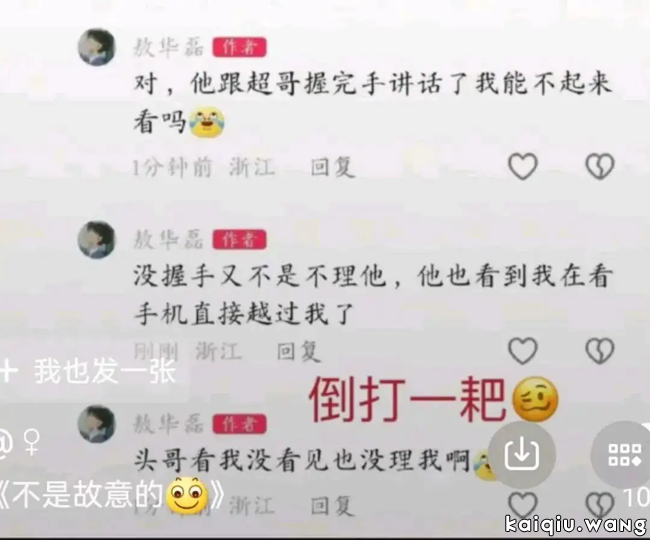Like the third comment with heart icon
The height and width of the screenshot is (540, 650).
click(x=523, y=505)
